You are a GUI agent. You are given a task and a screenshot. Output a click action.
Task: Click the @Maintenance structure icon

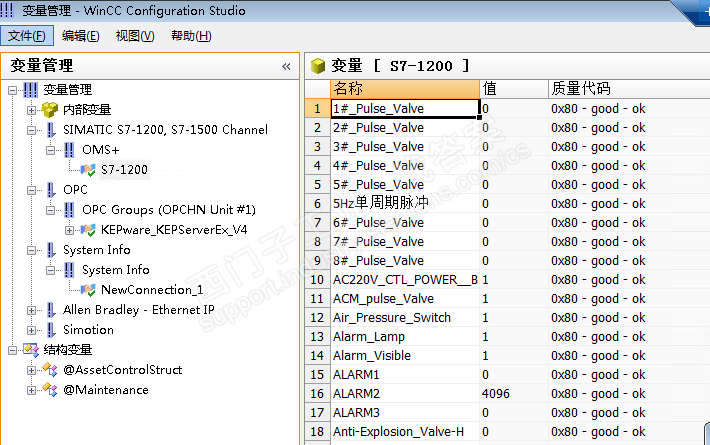pos(50,390)
